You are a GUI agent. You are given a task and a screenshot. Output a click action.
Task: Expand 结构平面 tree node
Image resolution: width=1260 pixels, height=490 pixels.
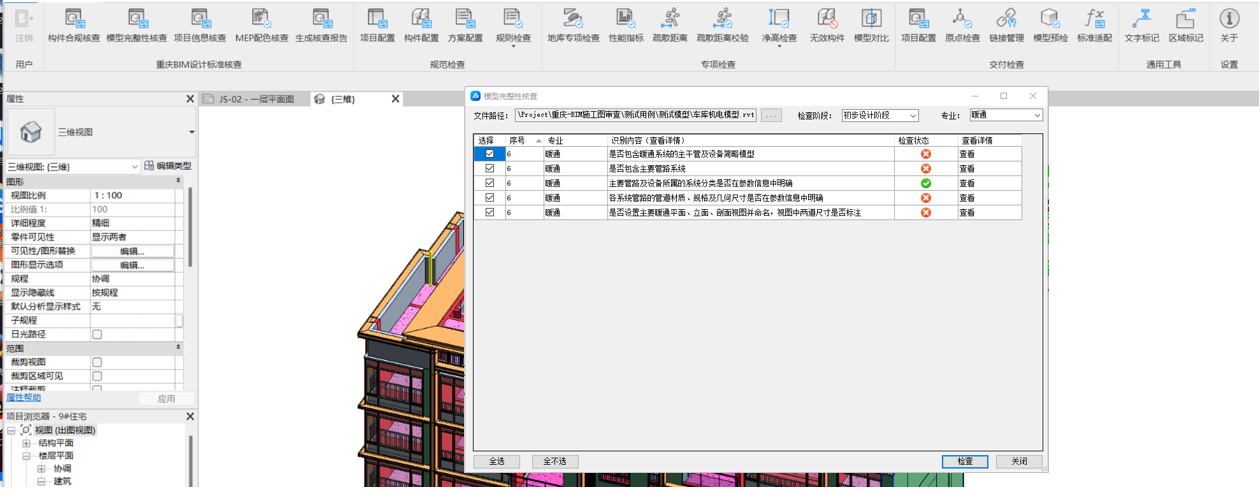[27, 443]
